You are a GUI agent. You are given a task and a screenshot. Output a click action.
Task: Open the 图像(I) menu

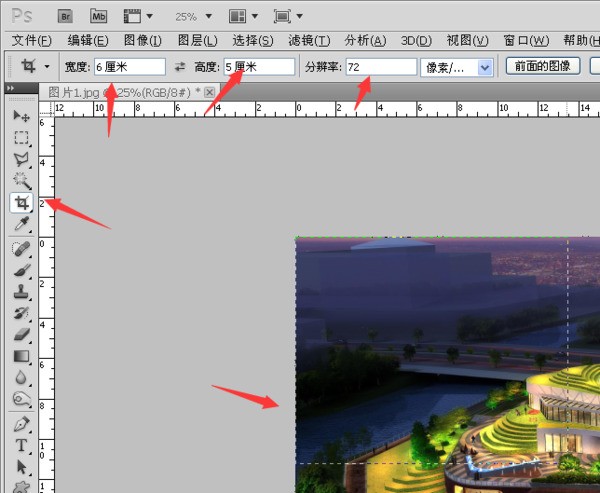tap(142, 40)
